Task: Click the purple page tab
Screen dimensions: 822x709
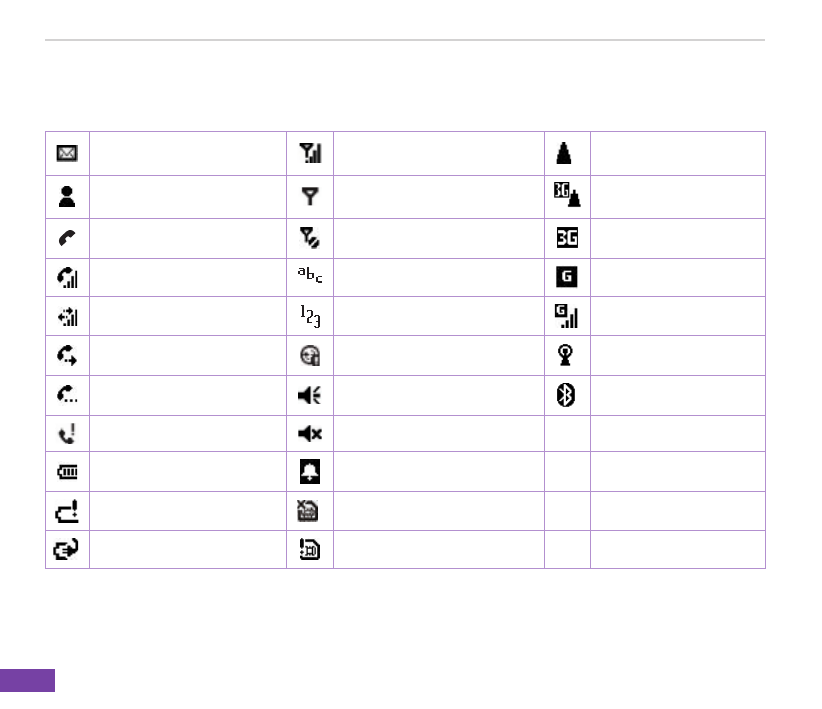Action: tap(28, 680)
